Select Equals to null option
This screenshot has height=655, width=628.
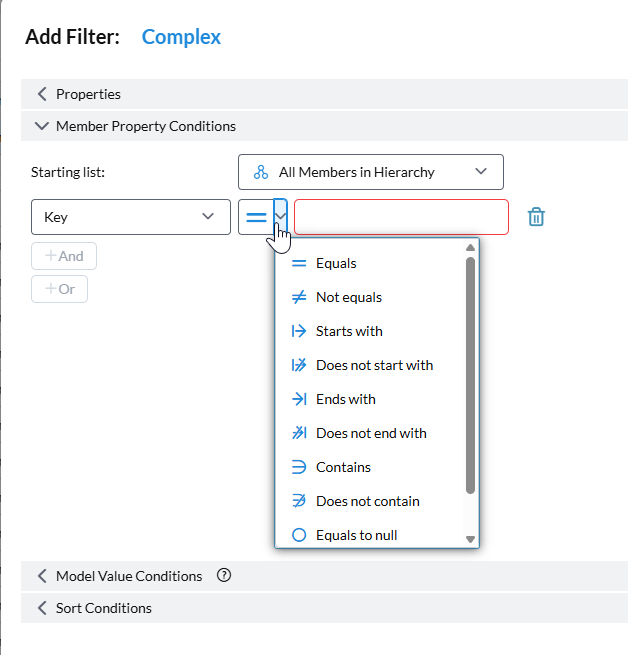356,536
